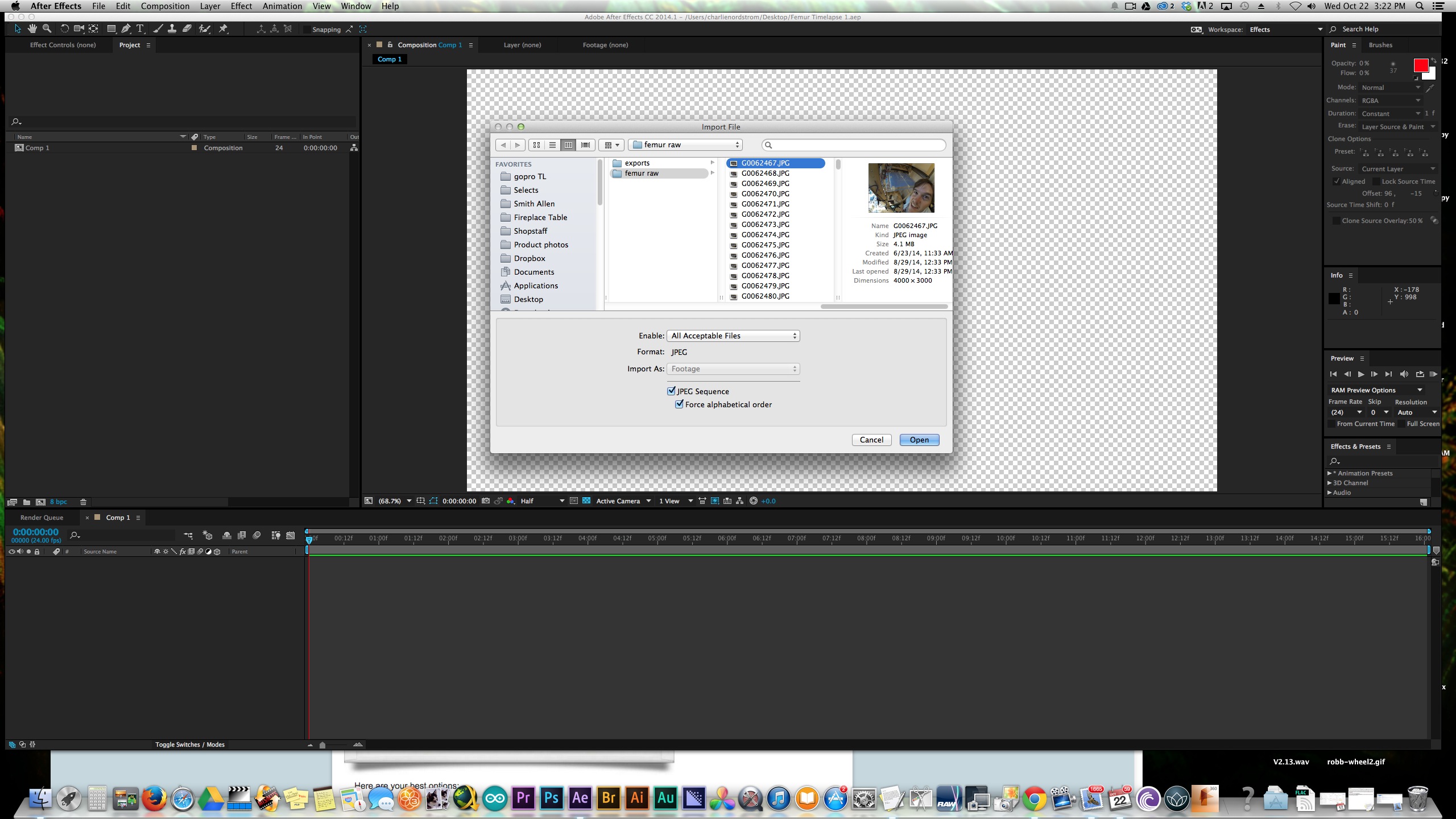
Task: Enable Lock Source Time checkbox
Action: tap(1376, 181)
